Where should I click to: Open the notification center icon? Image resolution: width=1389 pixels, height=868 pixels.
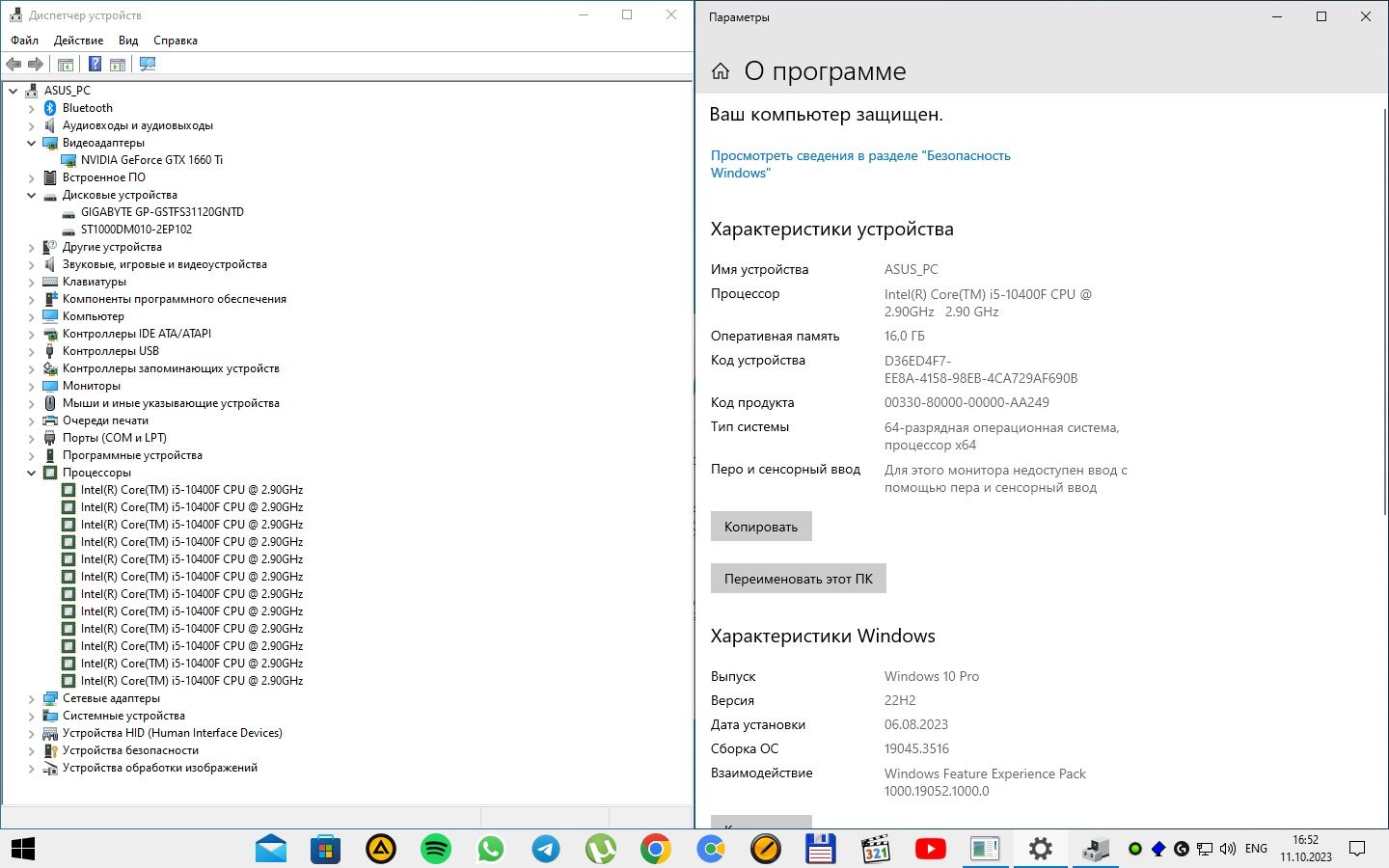coord(1357,849)
